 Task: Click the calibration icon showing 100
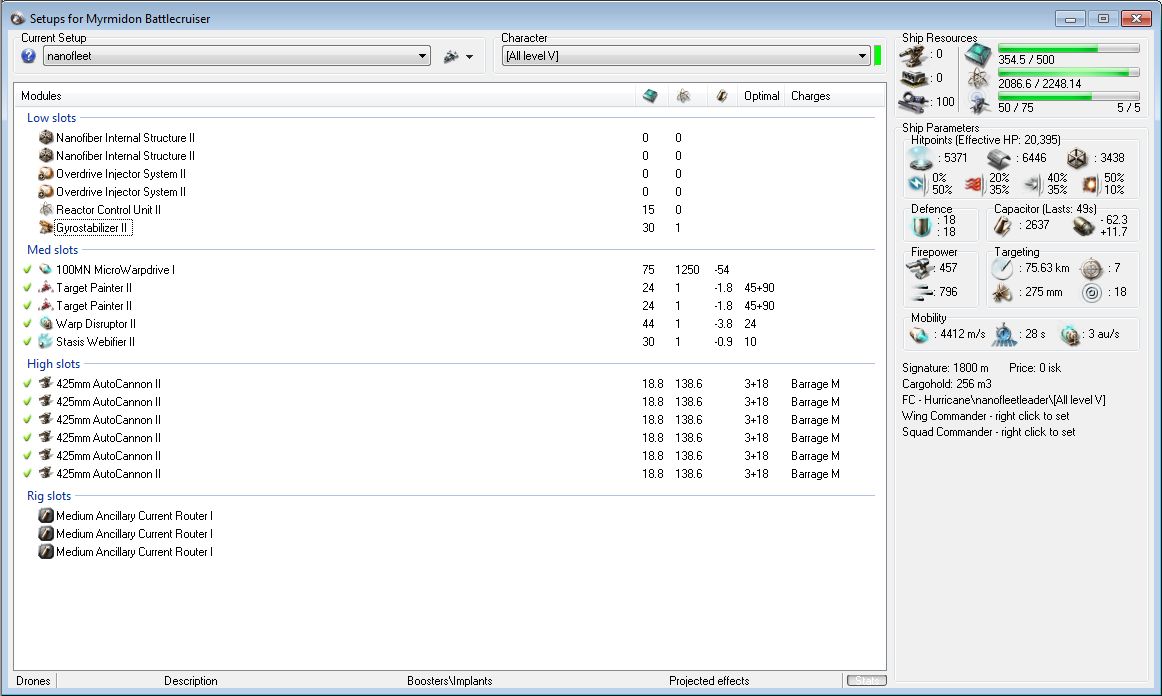913,102
